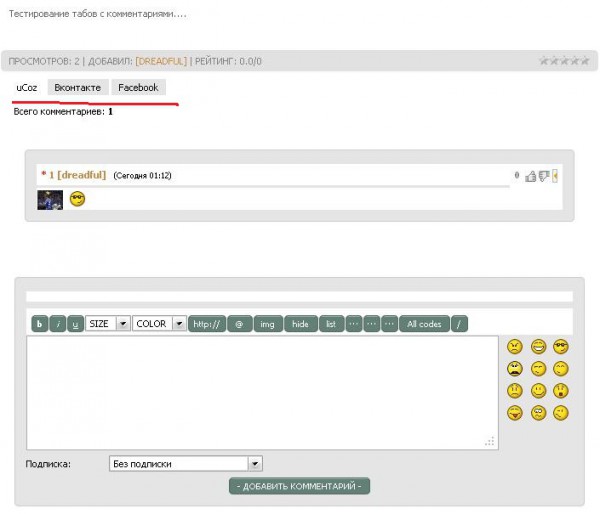Insert the crying open-mouth smiley
This screenshot has height=514, width=600.
pyautogui.click(x=515, y=369)
